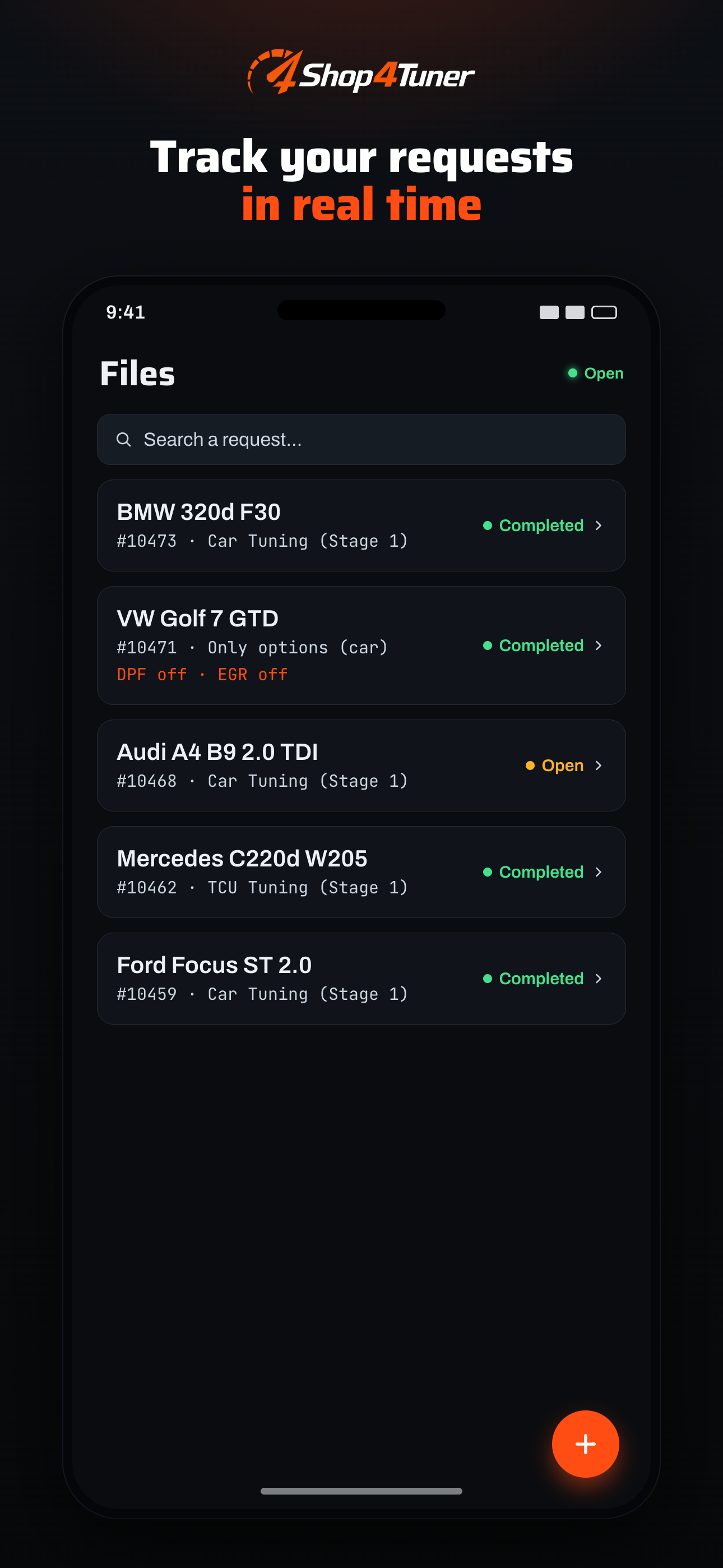Viewport: 723px width, 1568px height.
Task: Click the search magnifier icon
Action: pos(123,439)
